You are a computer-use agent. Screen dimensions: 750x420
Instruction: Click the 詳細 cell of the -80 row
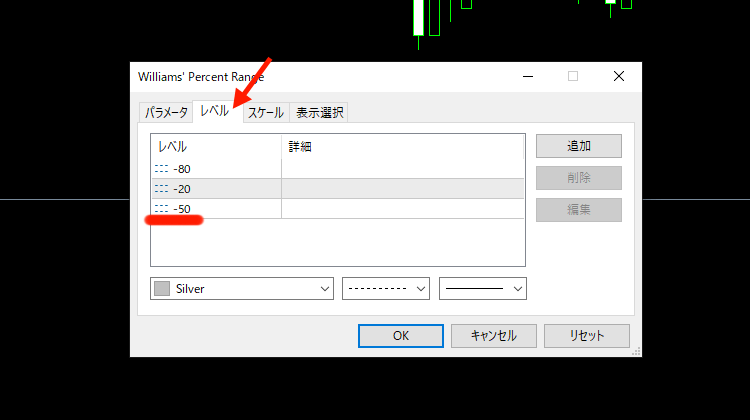click(x=403, y=169)
